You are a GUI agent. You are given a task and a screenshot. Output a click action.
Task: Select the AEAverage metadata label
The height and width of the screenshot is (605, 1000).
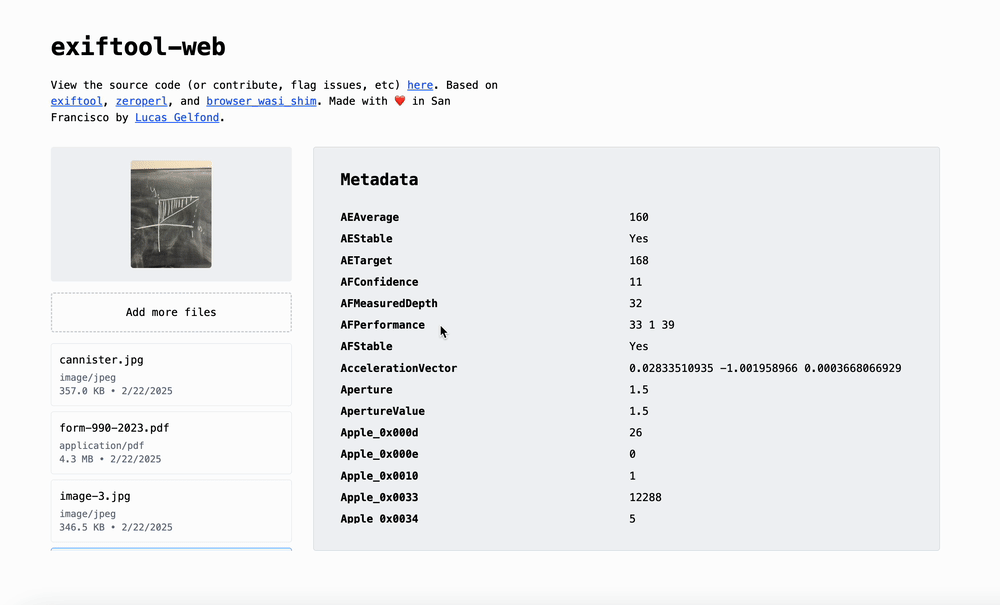[369, 217]
